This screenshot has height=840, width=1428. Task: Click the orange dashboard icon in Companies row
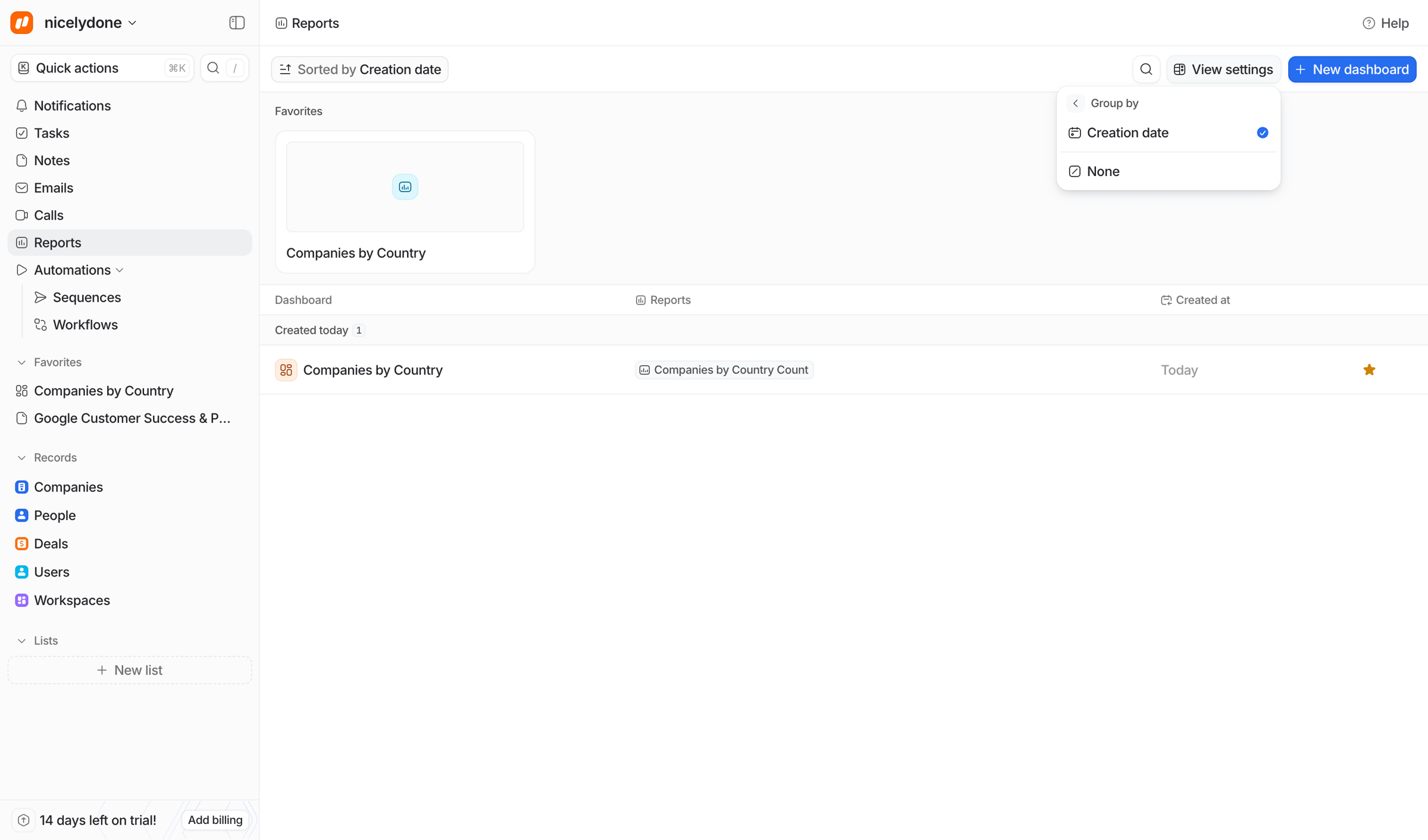[286, 370]
